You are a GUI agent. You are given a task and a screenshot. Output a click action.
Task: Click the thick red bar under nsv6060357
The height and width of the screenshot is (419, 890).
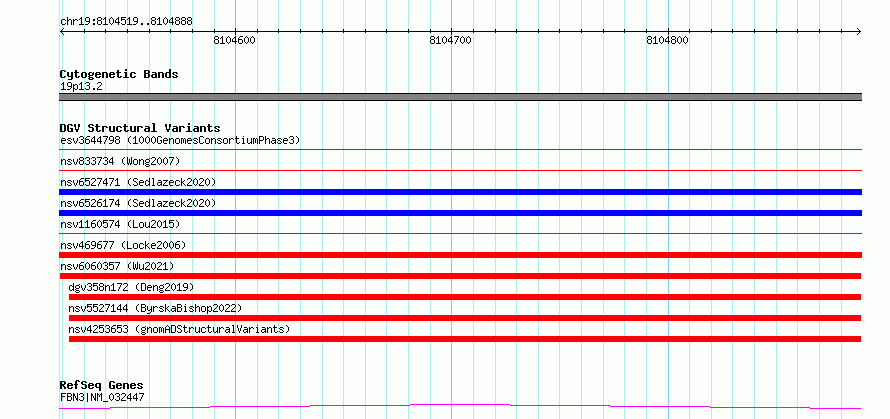pyautogui.click(x=460, y=276)
